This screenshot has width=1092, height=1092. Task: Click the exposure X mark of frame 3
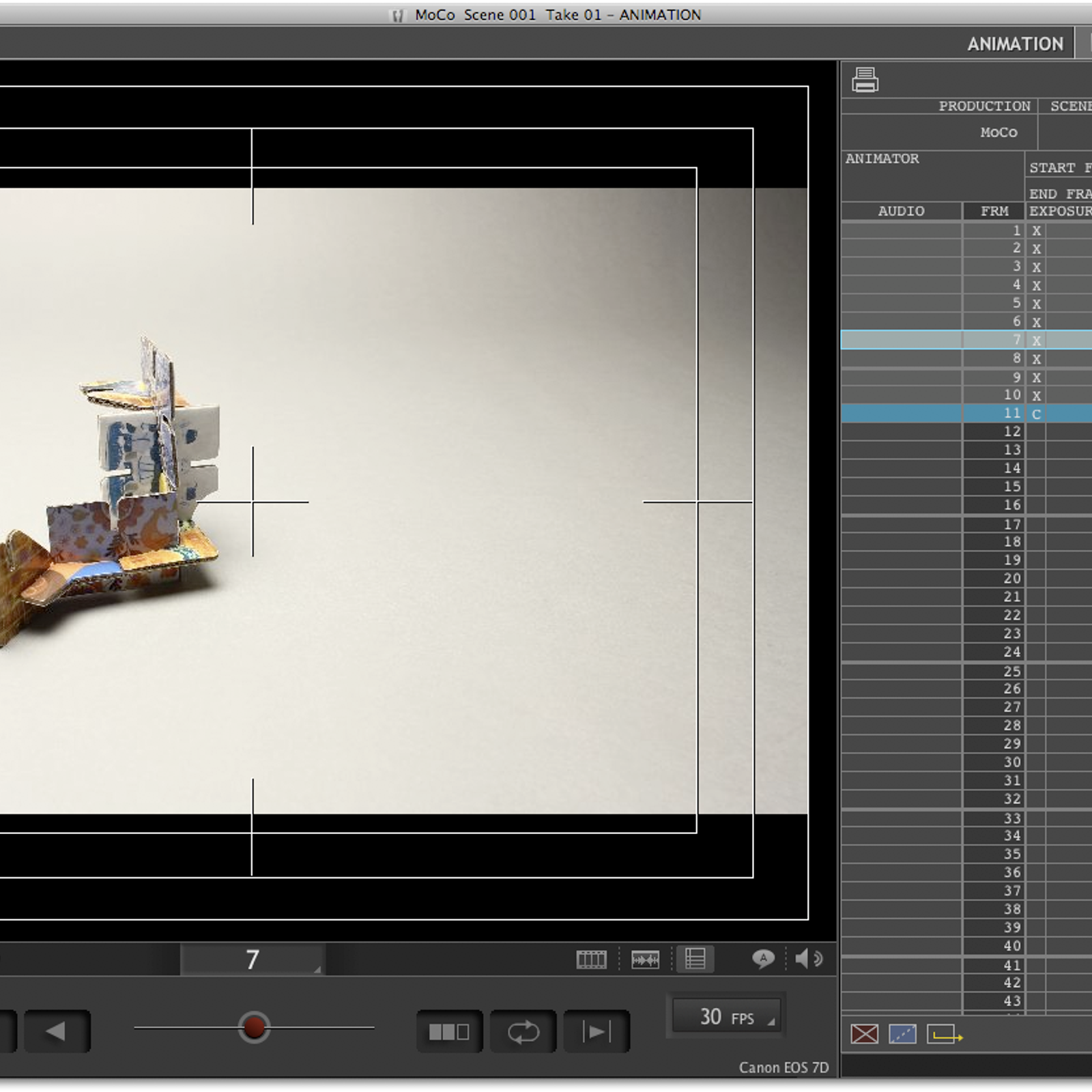1036,268
